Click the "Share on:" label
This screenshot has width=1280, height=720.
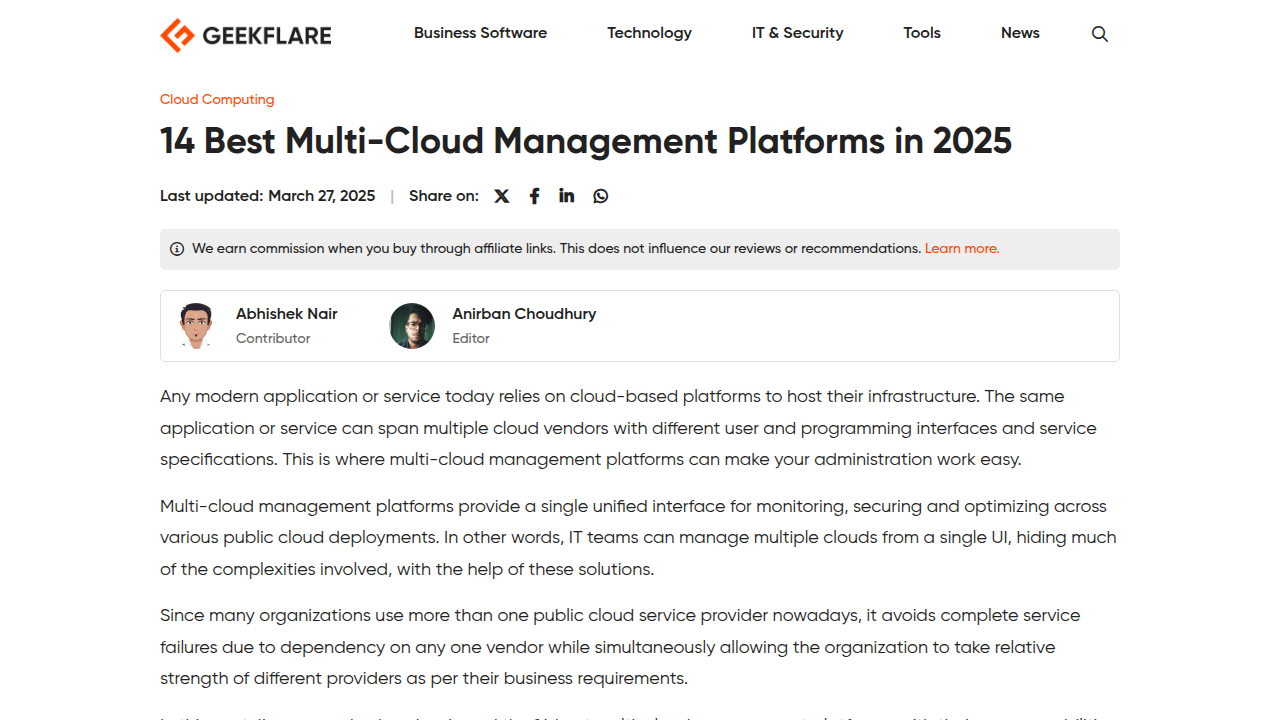point(444,196)
